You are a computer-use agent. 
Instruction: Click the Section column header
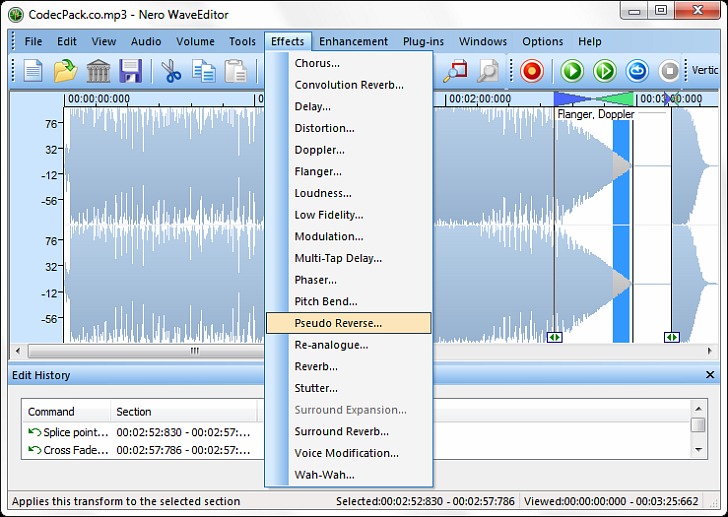pyautogui.click(x=184, y=411)
